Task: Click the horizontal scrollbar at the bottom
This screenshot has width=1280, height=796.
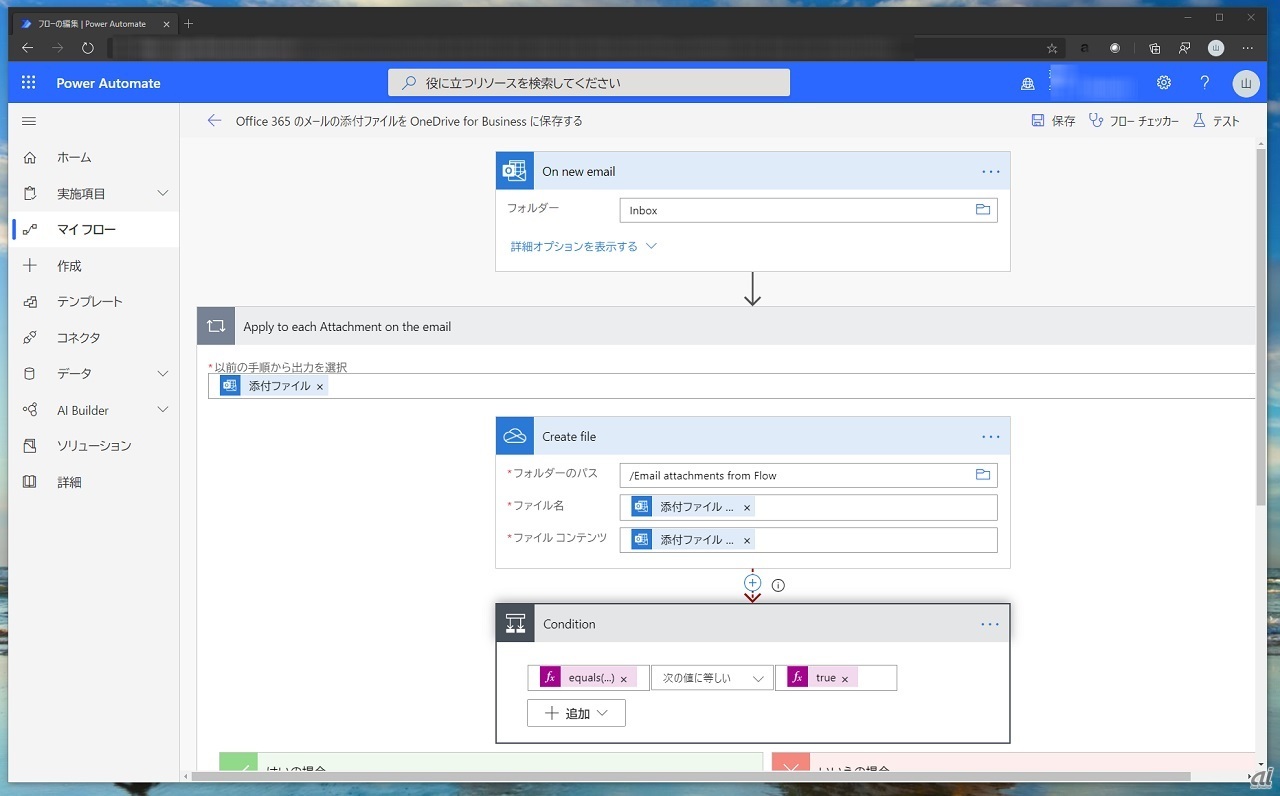Action: pyautogui.click(x=690, y=776)
